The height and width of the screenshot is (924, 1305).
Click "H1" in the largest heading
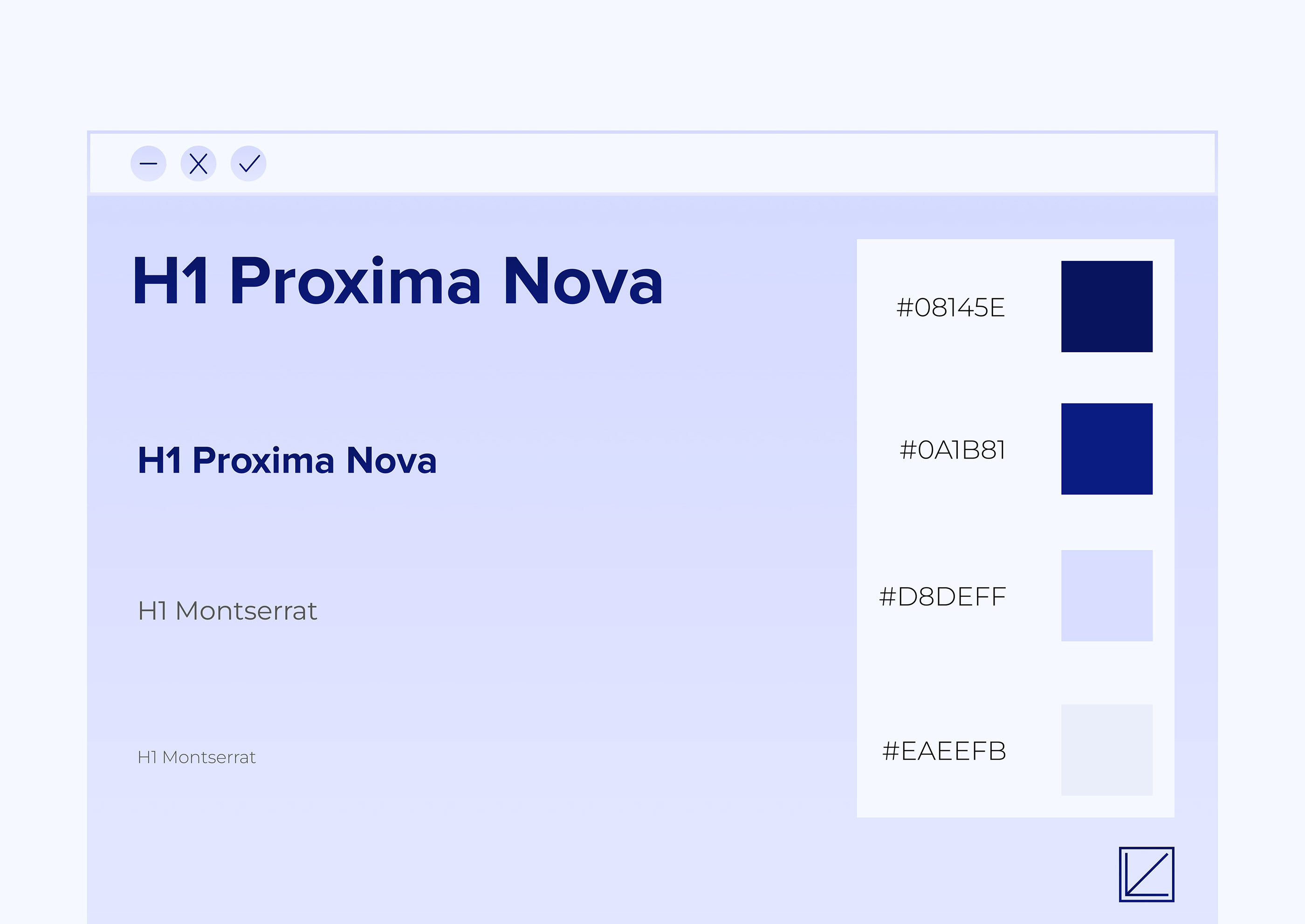point(171,281)
